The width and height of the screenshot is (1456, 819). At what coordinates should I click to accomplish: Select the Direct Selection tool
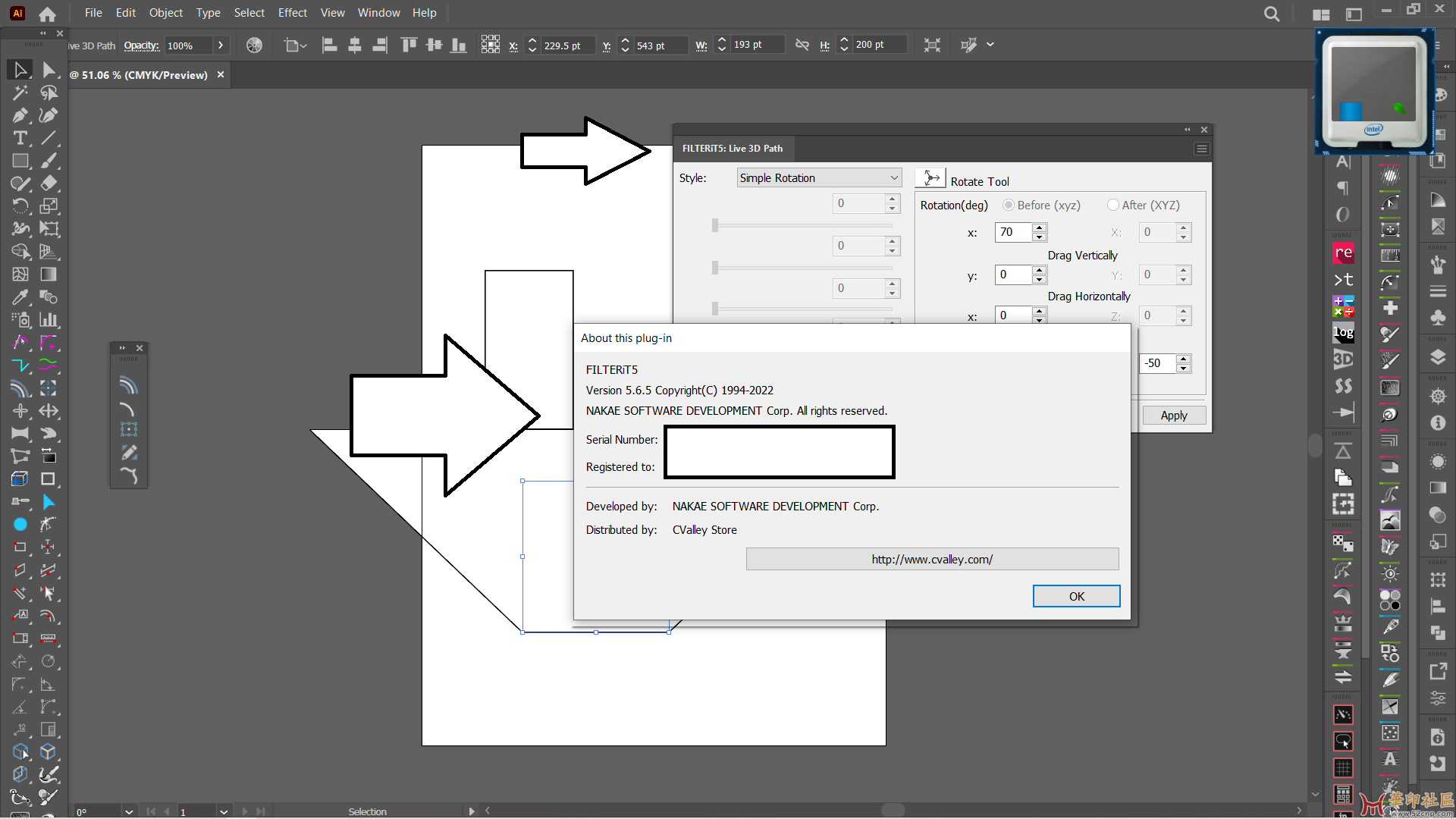(49, 70)
